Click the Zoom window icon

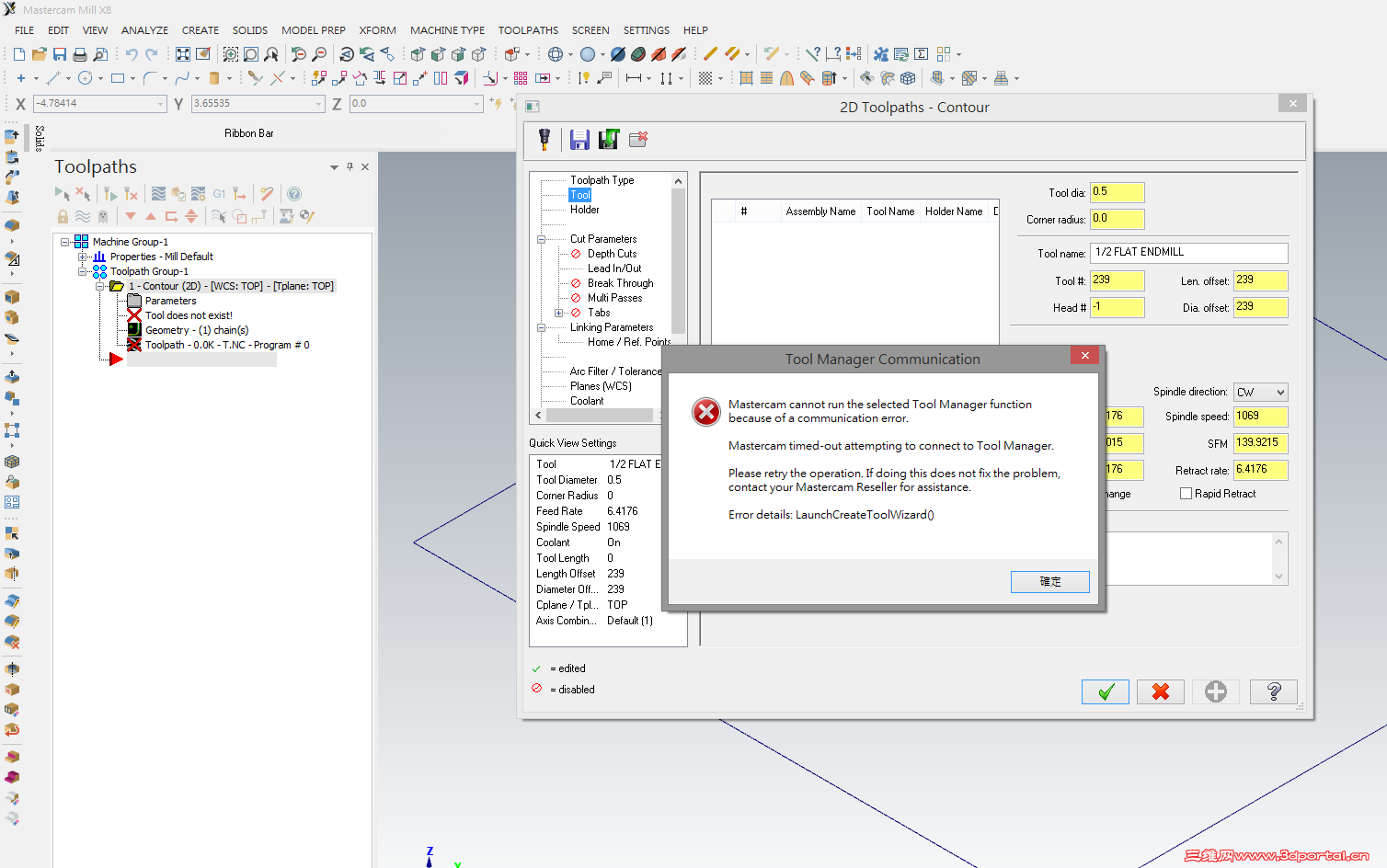[x=231, y=54]
